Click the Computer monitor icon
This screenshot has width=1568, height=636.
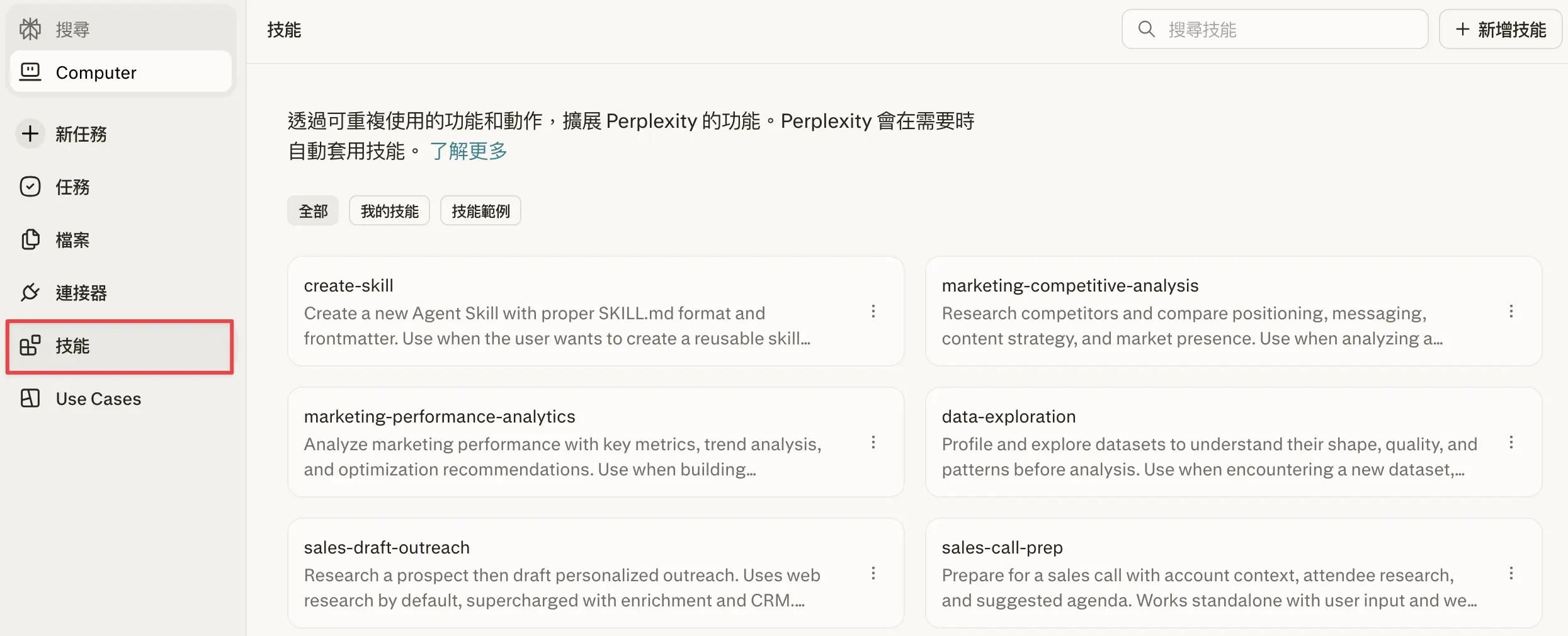30,72
